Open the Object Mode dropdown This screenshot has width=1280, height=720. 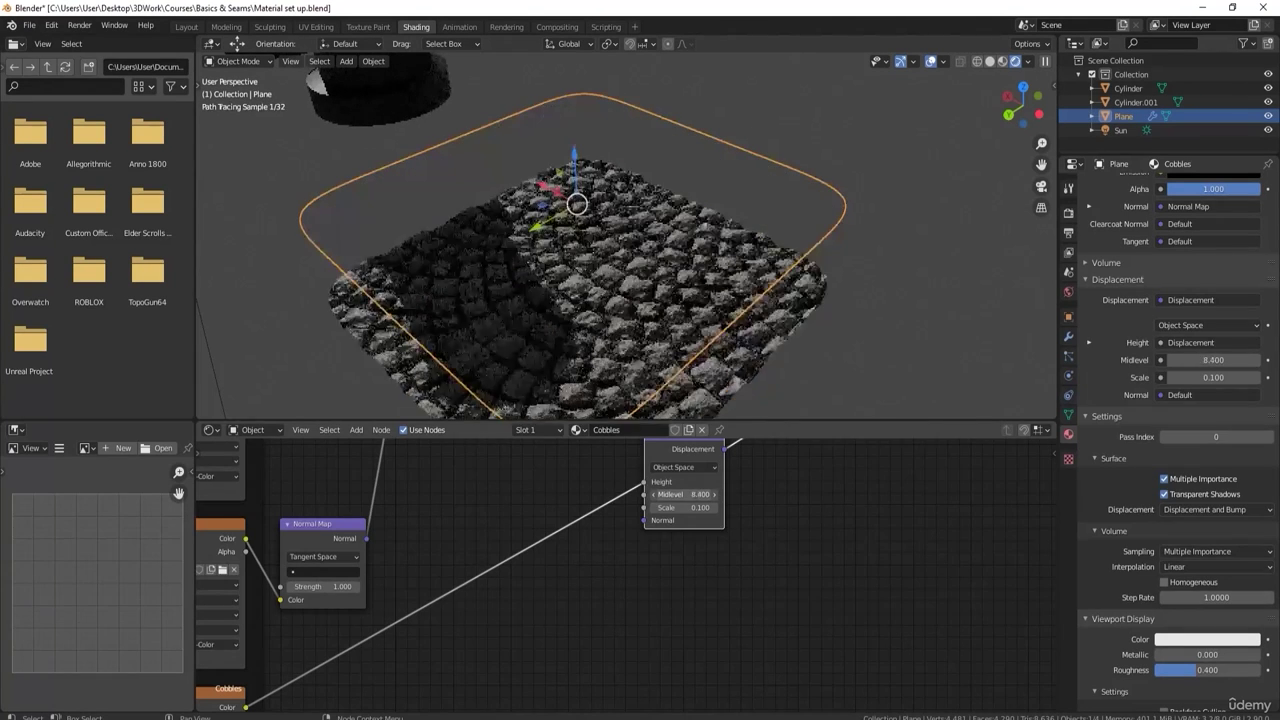tap(237, 61)
